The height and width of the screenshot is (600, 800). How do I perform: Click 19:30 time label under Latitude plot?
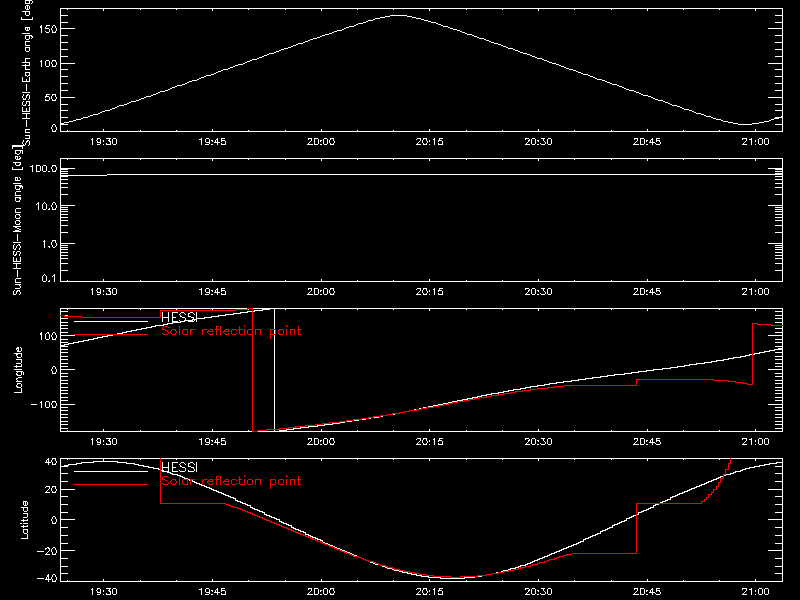(x=104, y=592)
